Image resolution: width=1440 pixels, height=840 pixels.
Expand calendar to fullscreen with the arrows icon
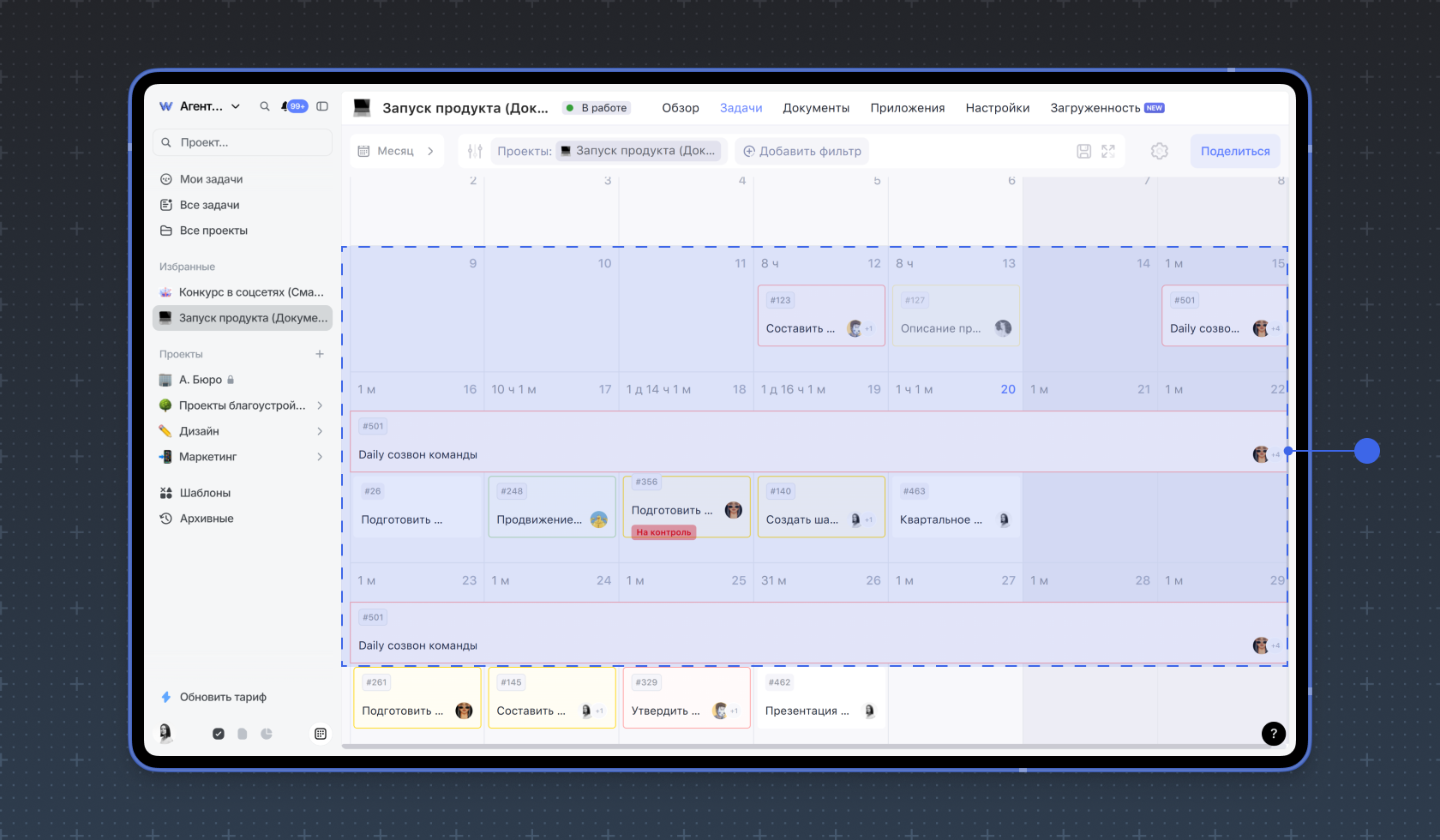pyautogui.click(x=1108, y=151)
